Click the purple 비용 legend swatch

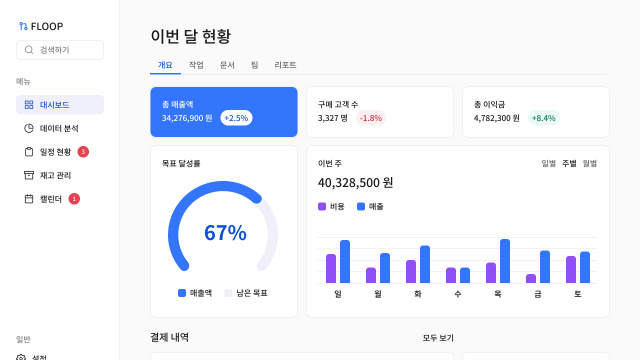click(x=322, y=207)
